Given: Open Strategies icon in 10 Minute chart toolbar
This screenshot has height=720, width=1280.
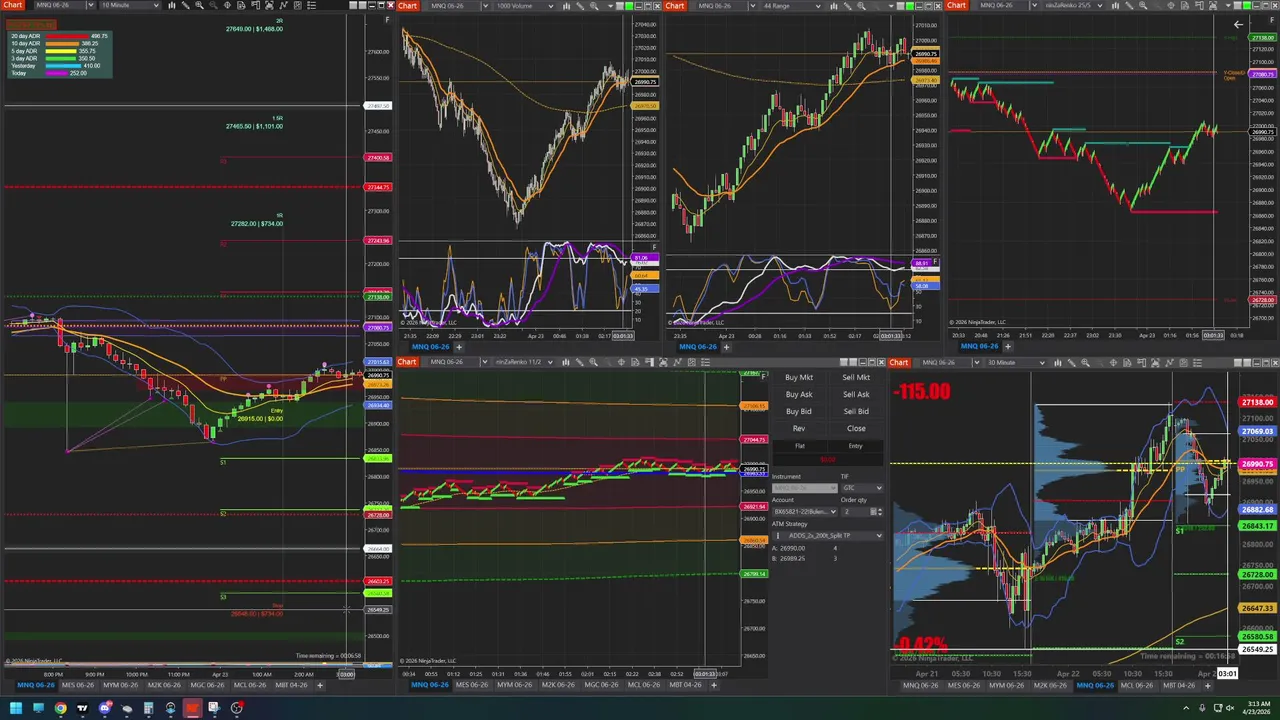Looking at the screenshot, I should click(x=297, y=5).
